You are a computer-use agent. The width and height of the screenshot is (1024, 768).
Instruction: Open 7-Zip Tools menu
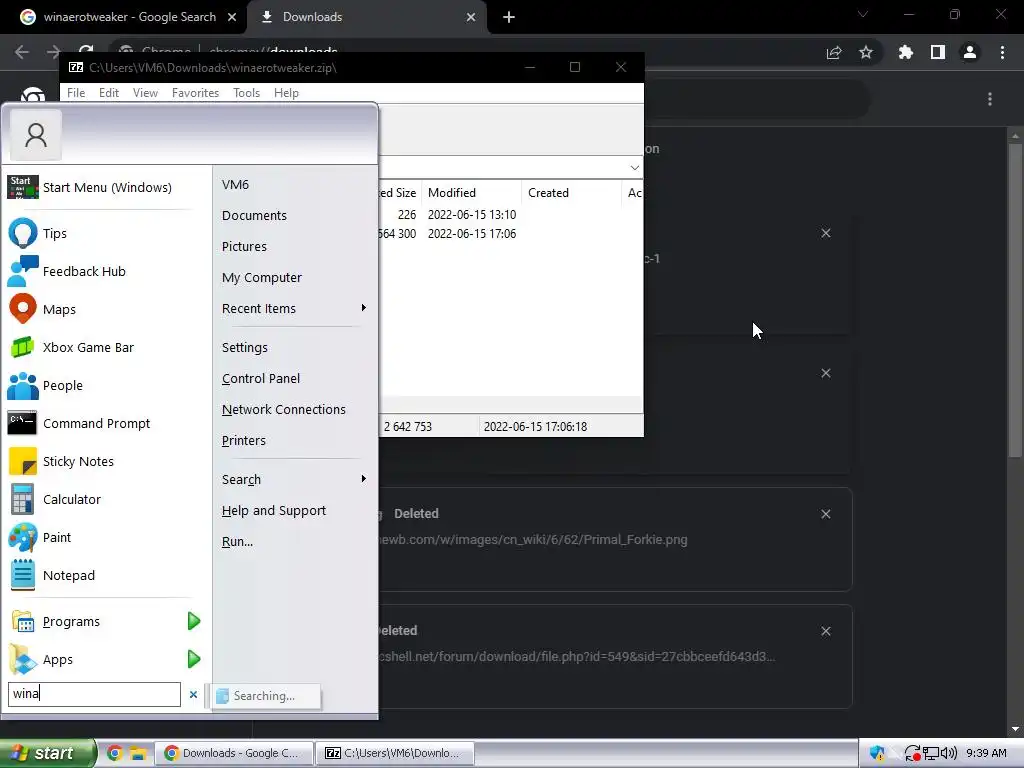246,93
